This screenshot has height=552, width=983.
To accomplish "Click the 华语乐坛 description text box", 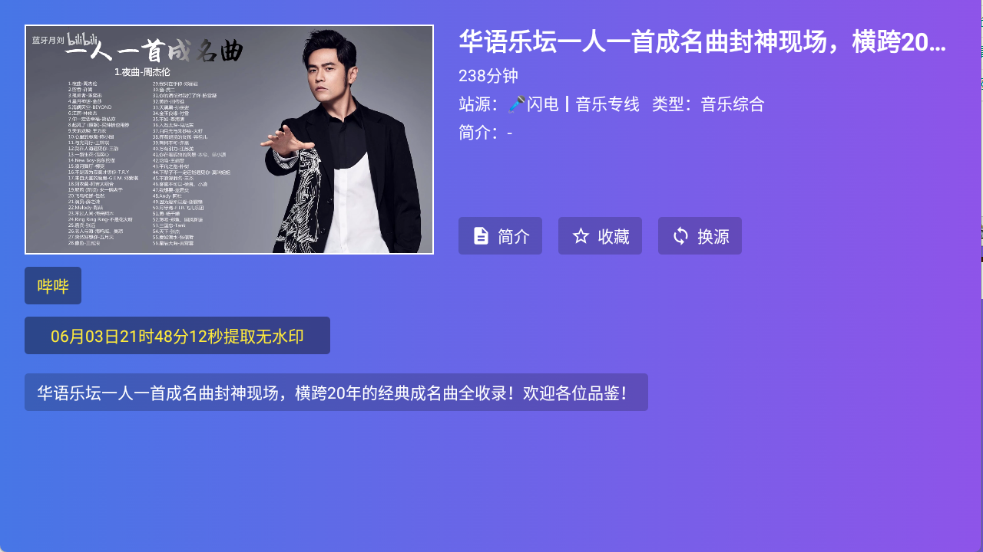I will coord(336,392).
